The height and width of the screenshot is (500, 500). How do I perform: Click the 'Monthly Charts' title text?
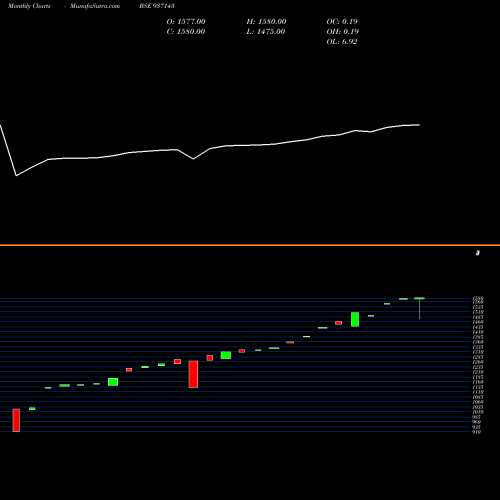(29, 6)
